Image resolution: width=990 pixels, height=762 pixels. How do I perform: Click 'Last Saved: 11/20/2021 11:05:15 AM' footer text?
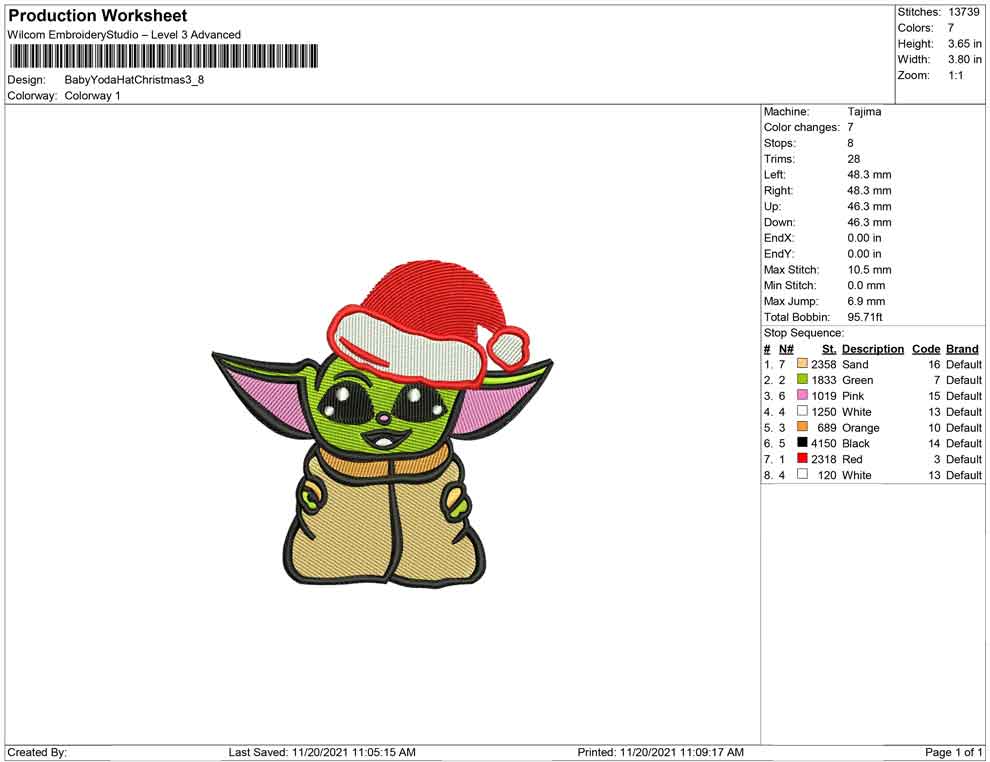coord(322,752)
